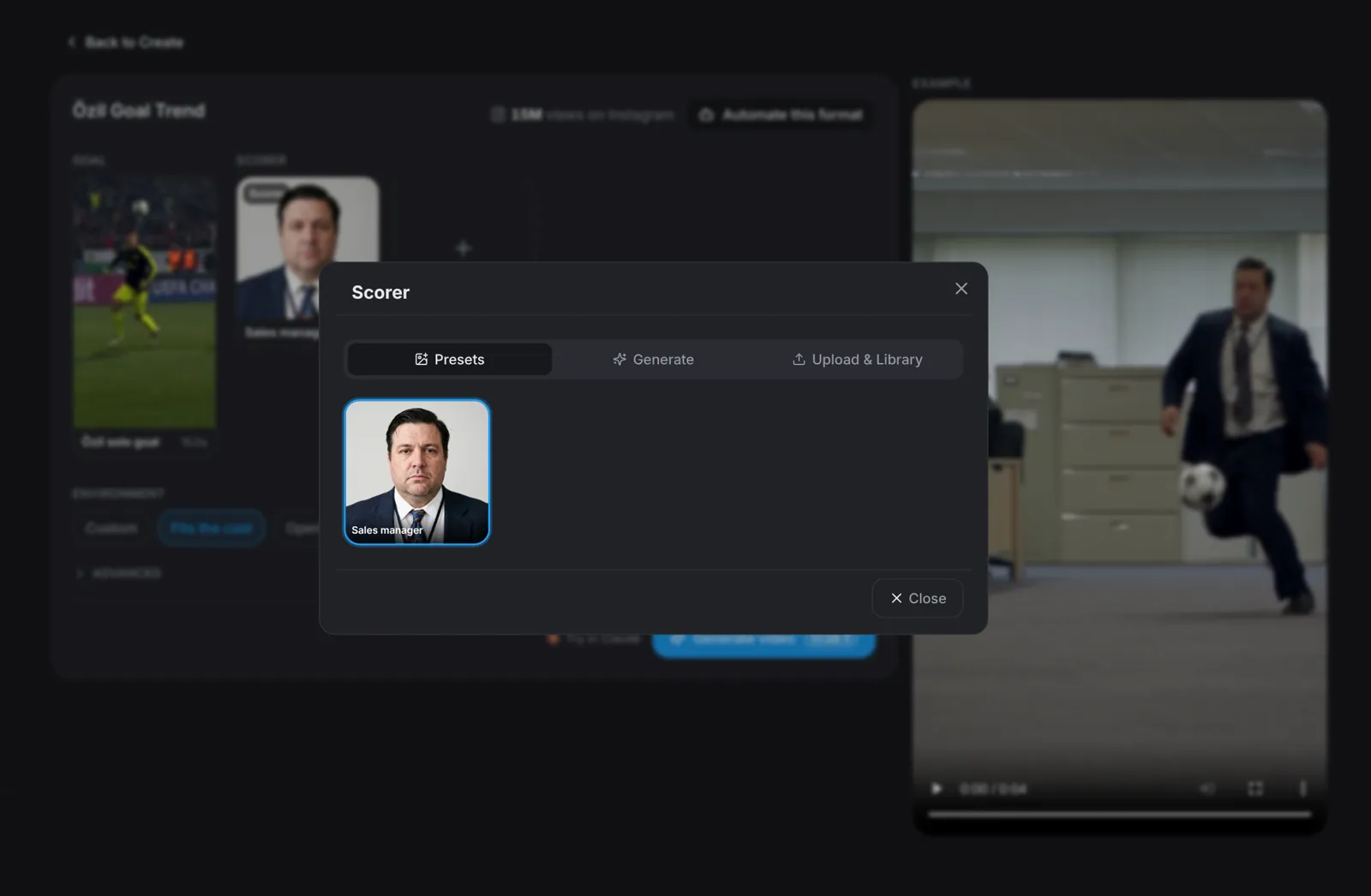
Task: Open the video's three-dot options menu
Action: point(1302,788)
